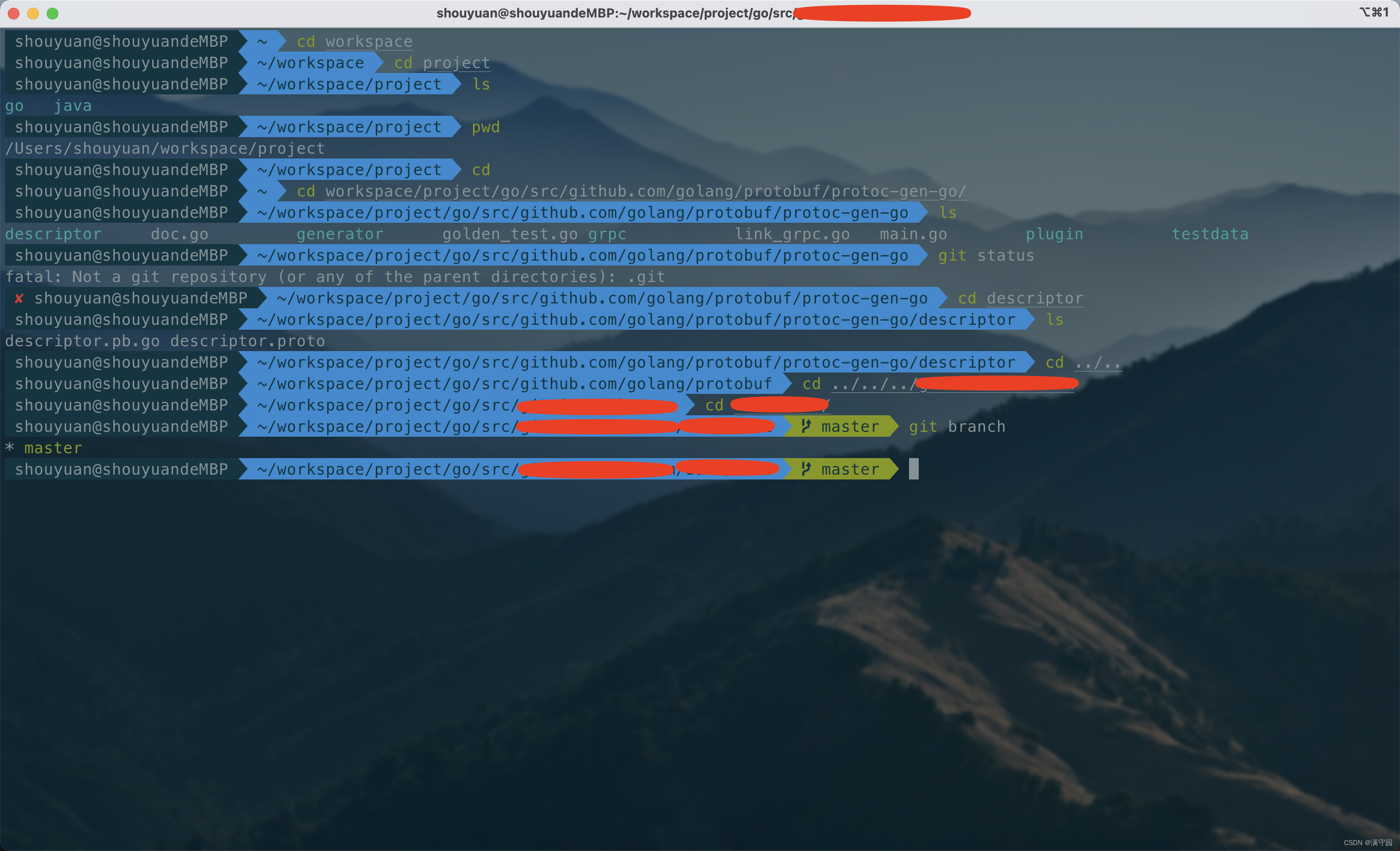
Task: Click the testdata folder name
Action: point(1209,234)
